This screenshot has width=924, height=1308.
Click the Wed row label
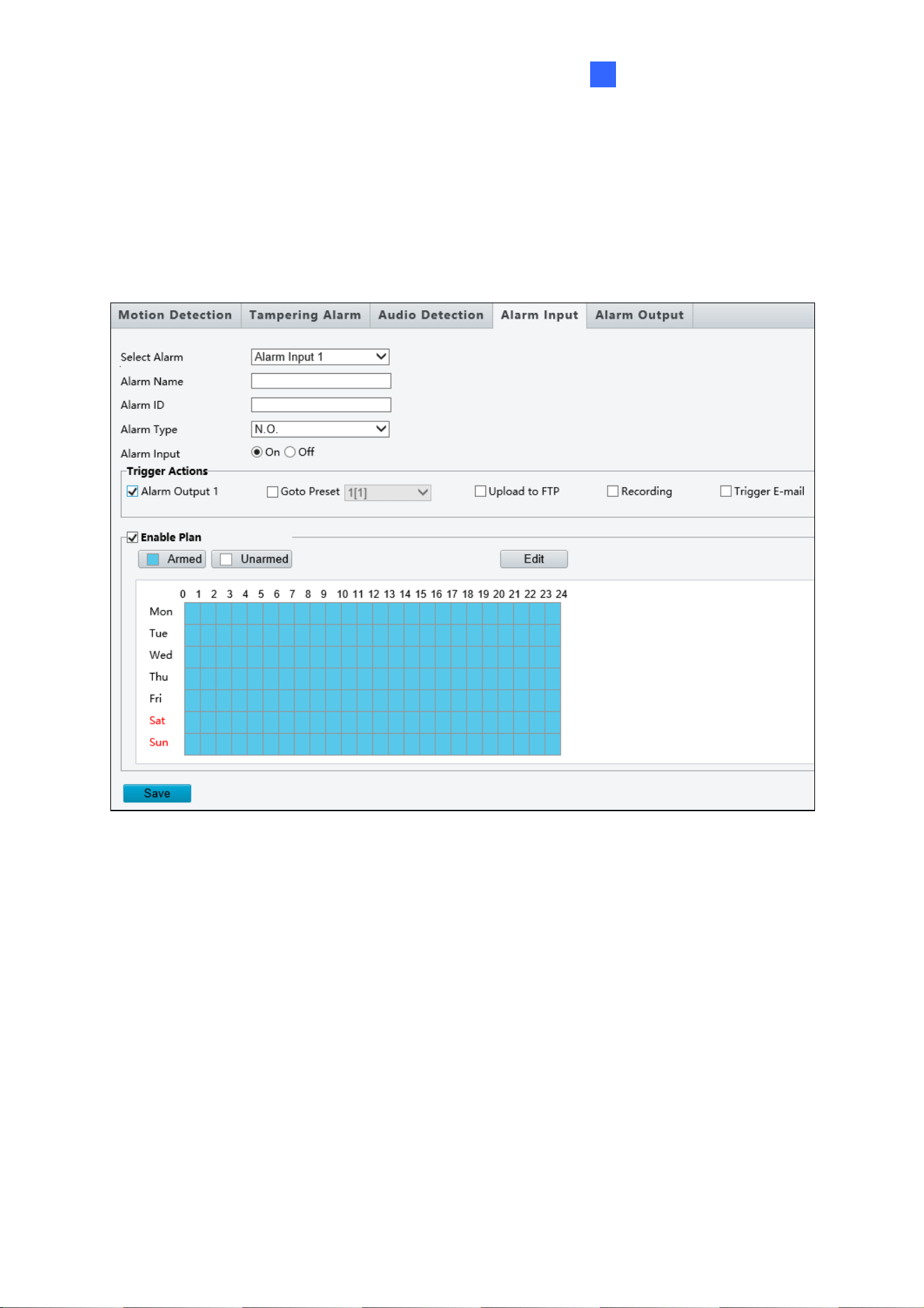pos(161,655)
